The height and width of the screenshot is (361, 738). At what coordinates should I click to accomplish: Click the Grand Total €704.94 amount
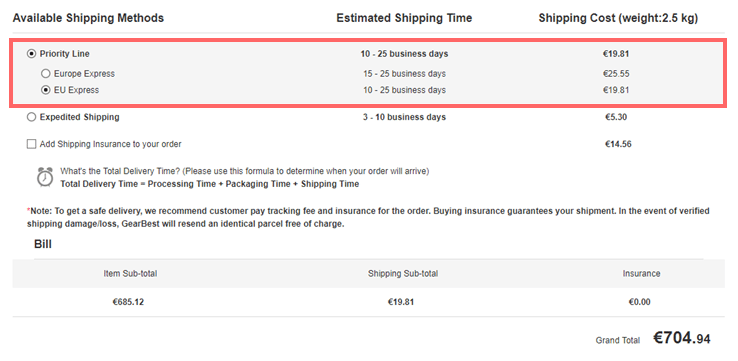682,337
